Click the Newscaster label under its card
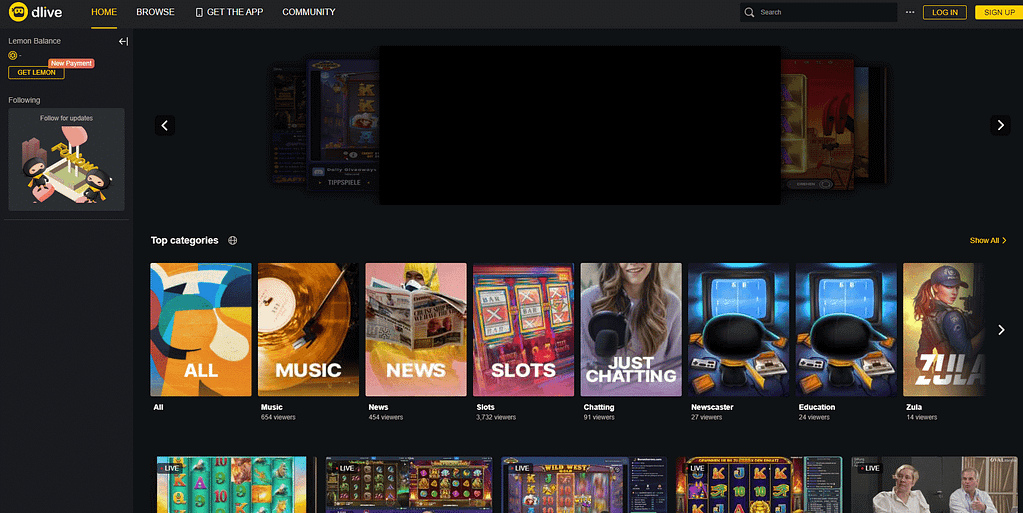The image size is (1023, 513). point(712,407)
